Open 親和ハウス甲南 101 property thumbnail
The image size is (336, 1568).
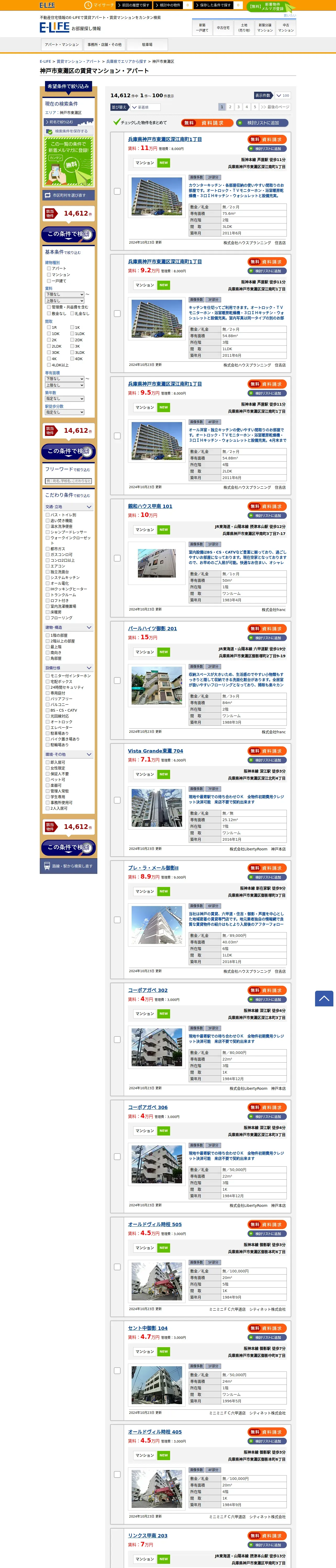point(157,563)
